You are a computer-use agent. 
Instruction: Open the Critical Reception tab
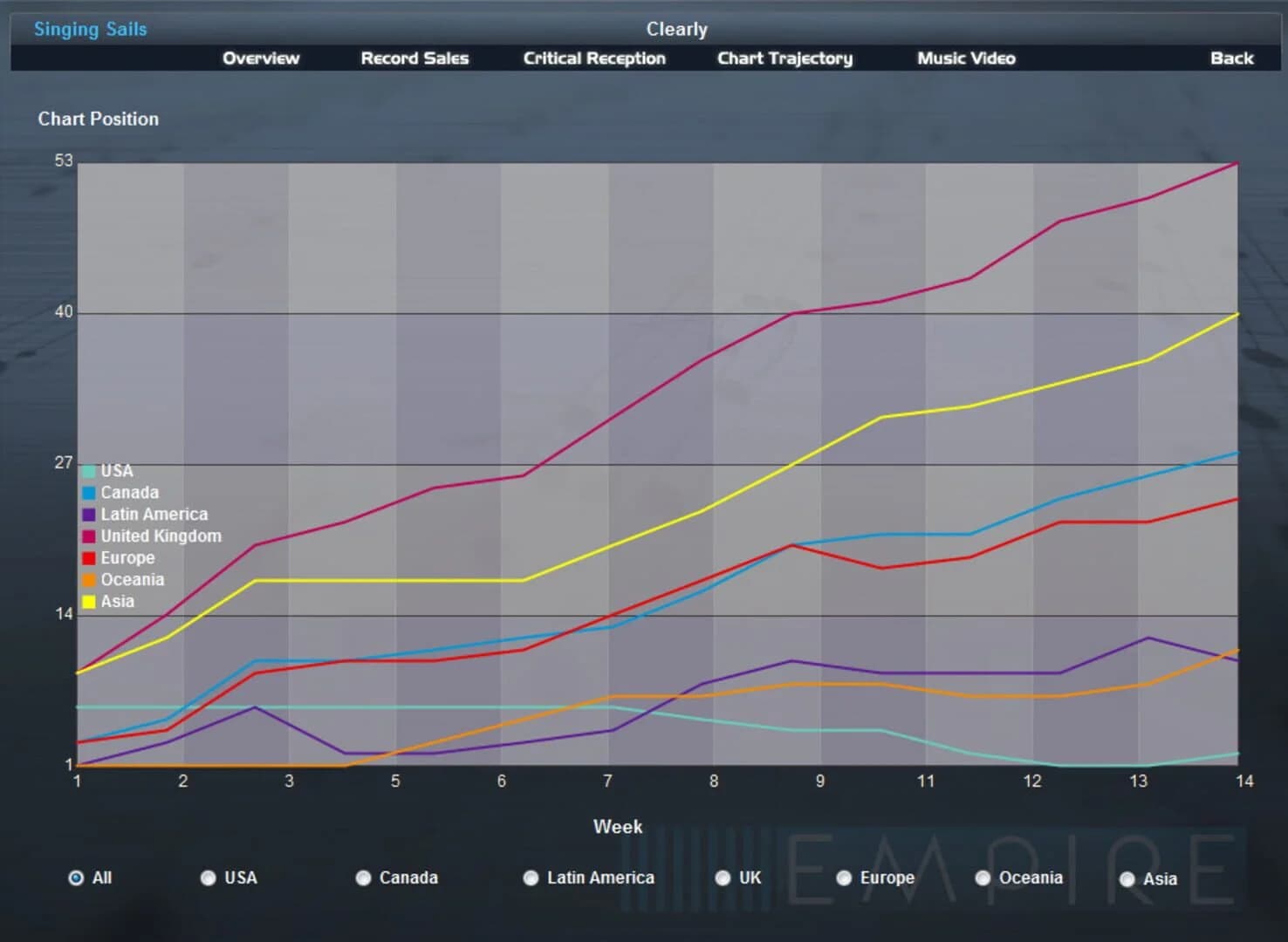(x=594, y=58)
